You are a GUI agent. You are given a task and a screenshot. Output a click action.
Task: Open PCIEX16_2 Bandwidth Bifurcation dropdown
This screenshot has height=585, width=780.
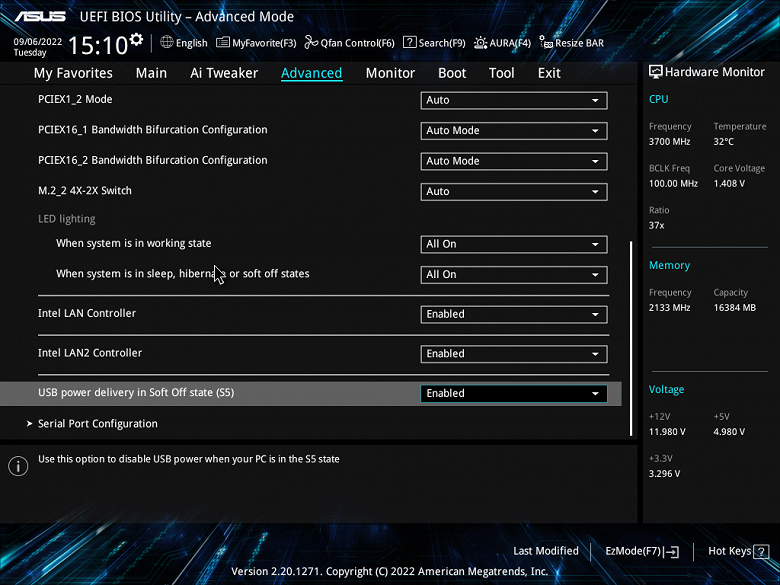coord(514,161)
